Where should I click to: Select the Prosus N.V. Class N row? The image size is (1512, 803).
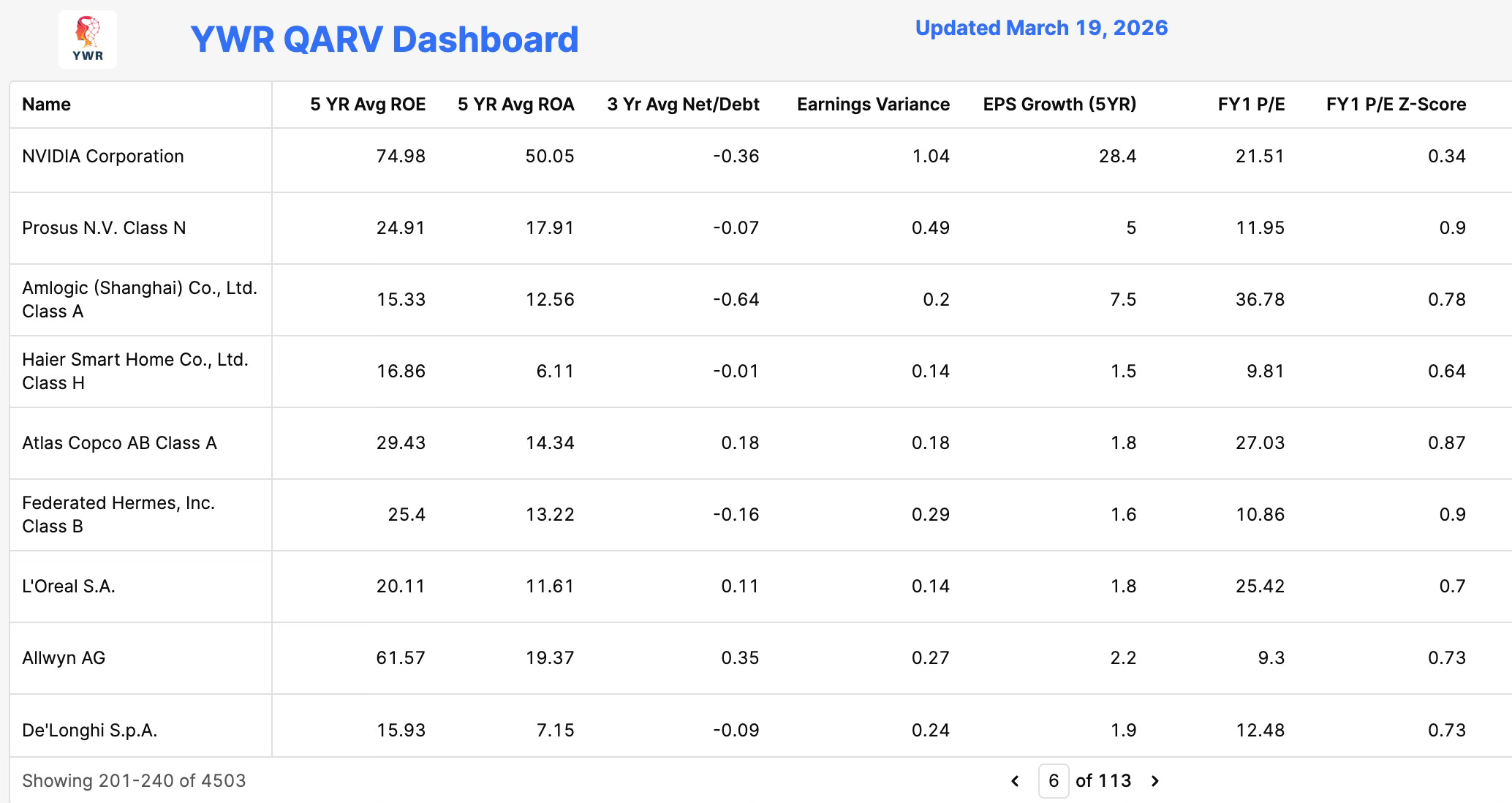(104, 228)
